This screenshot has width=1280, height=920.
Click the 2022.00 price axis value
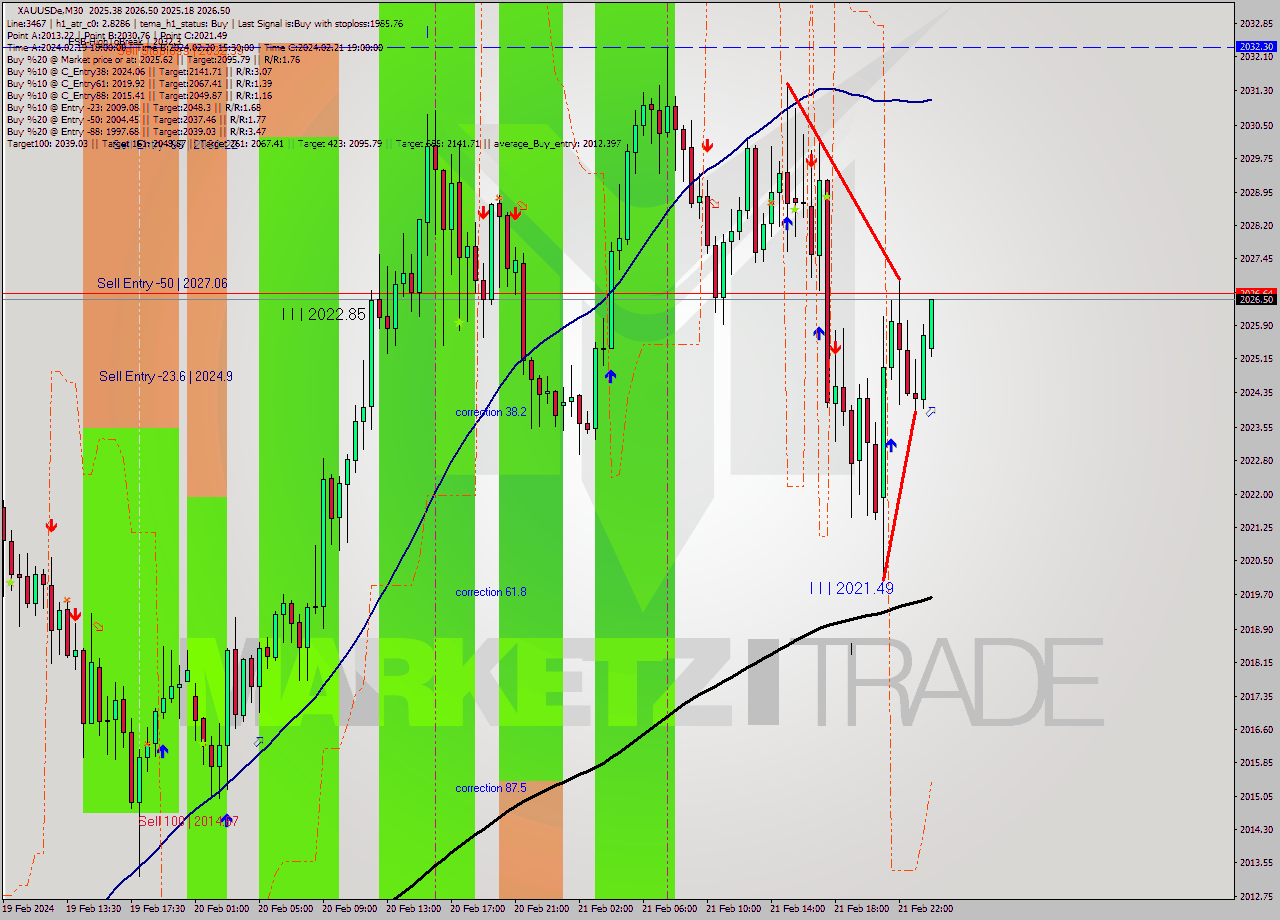tap(1256, 494)
